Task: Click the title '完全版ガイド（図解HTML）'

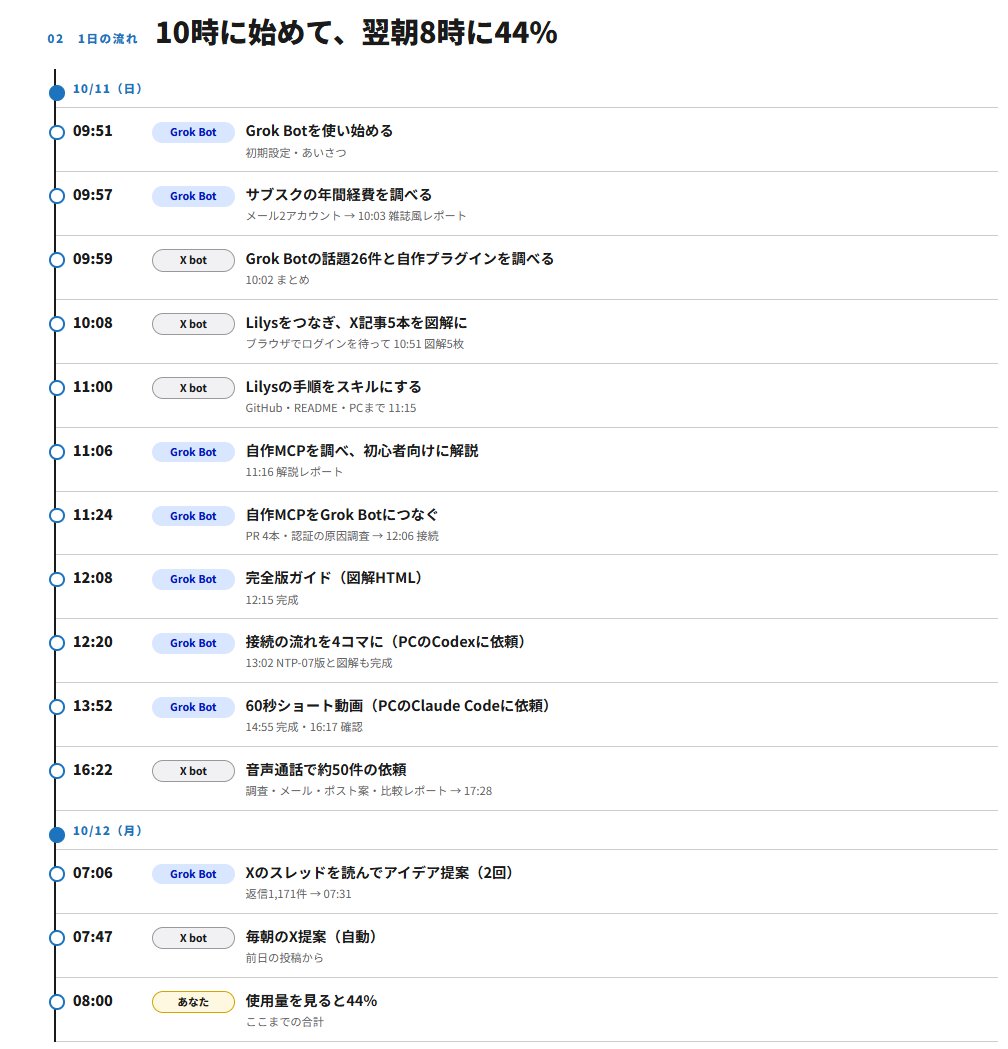Action: (x=334, y=578)
